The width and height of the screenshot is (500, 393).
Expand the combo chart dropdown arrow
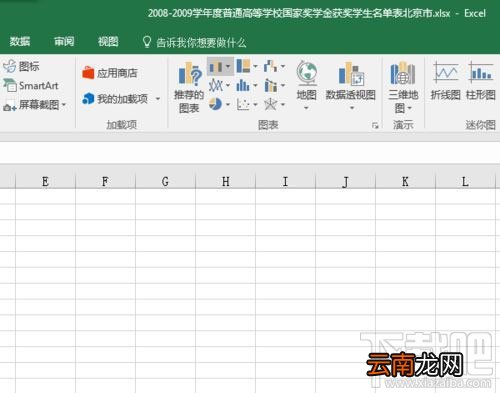[x=283, y=86]
